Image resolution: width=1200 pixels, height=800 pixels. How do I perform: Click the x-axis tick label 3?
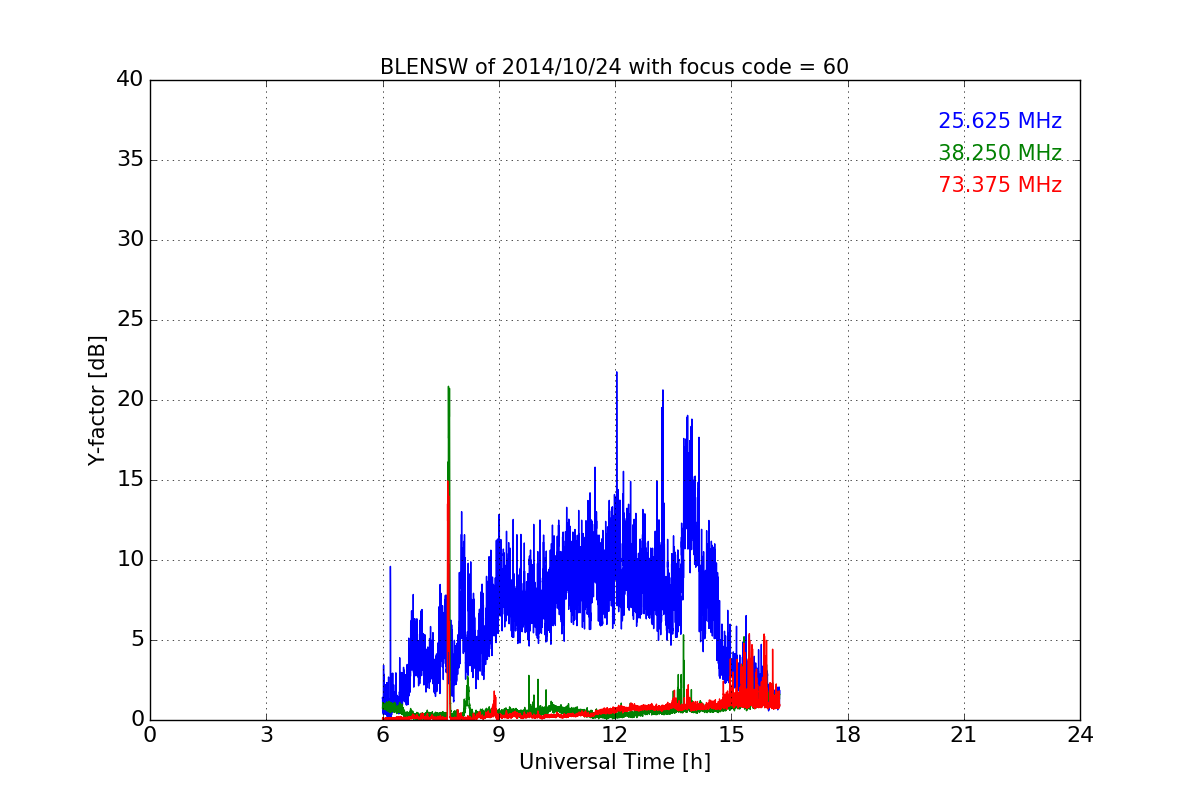pyautogui.click(x=266, y=734)
